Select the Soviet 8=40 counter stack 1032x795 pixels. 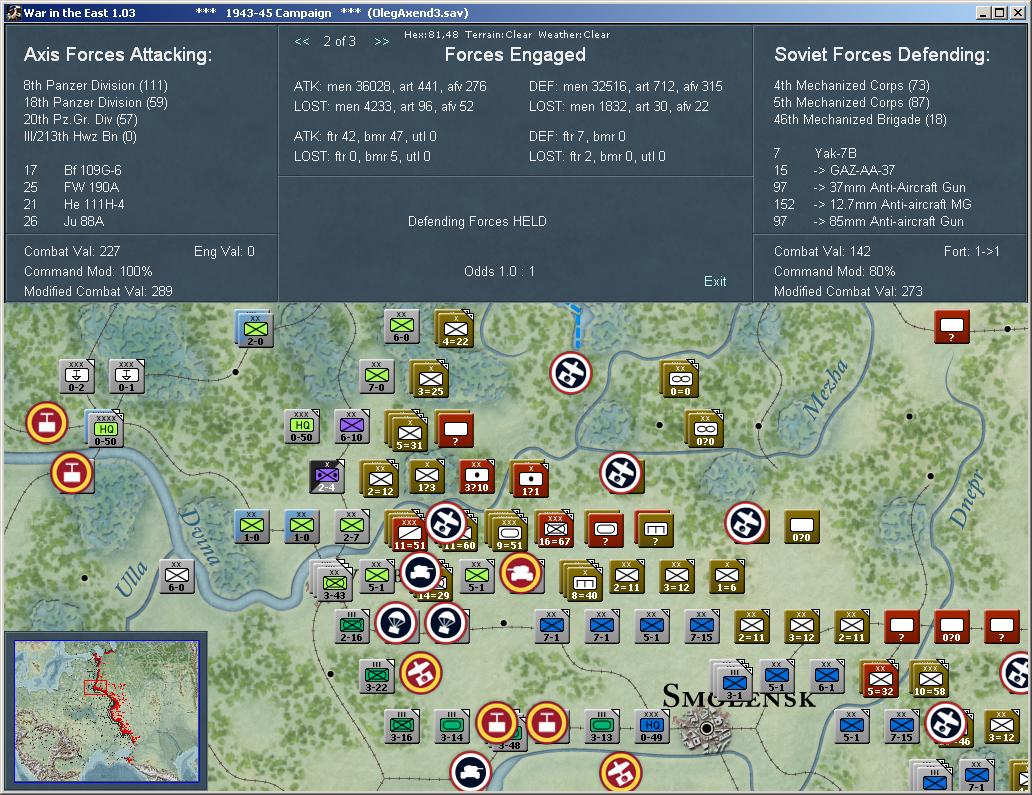click(x=581, y=580)
